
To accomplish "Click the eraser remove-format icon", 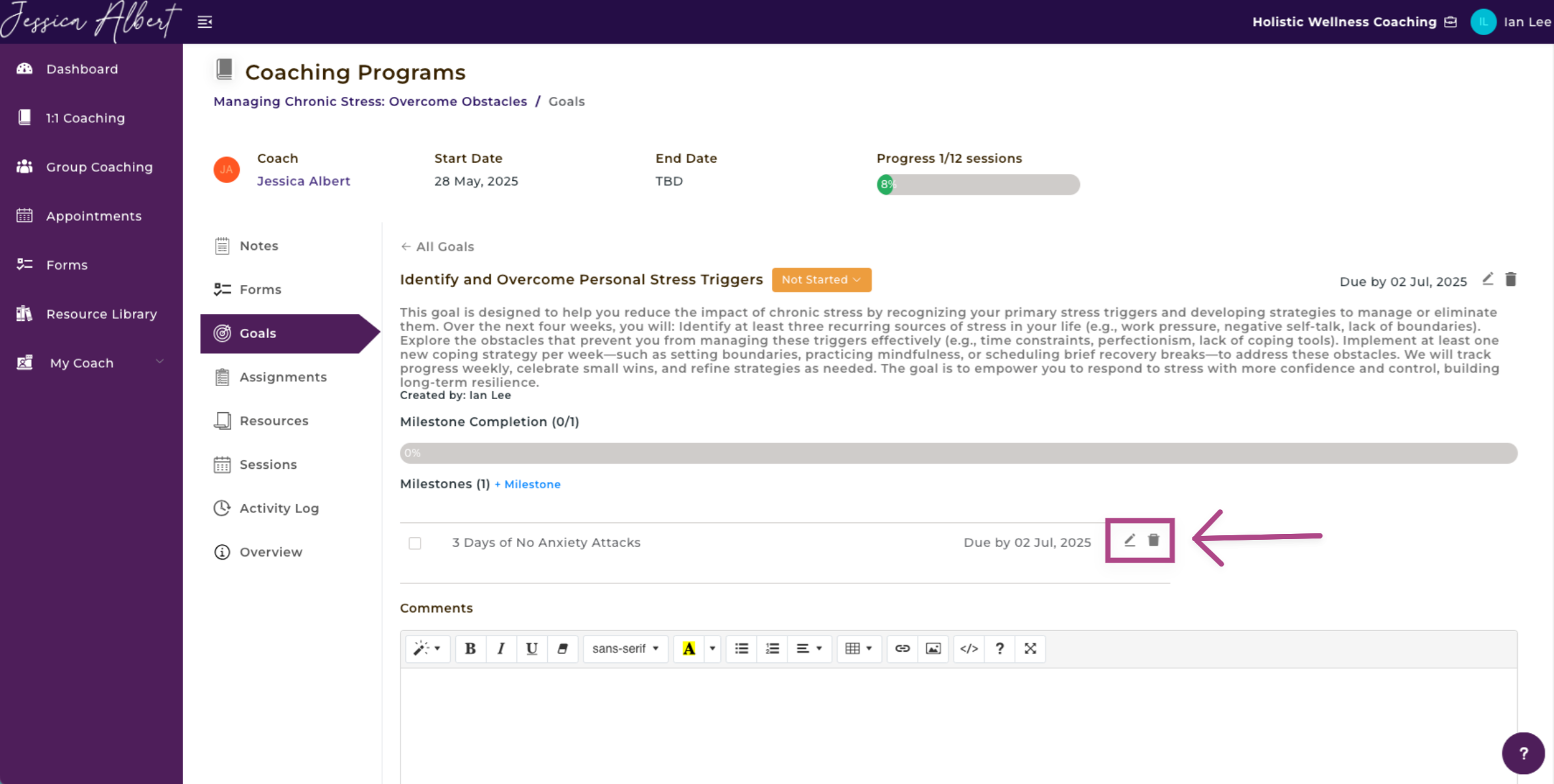I will click(563, 649).
